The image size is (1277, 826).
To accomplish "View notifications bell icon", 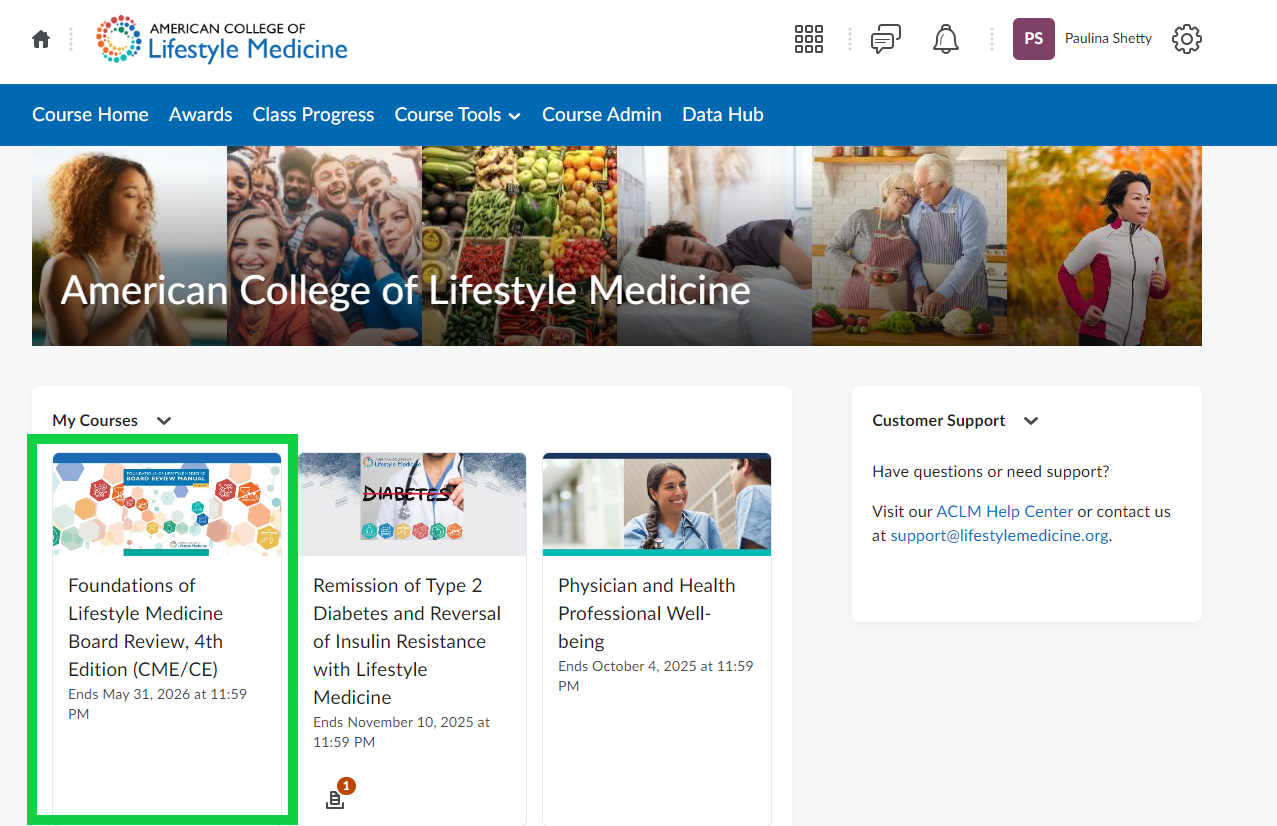I will (x=946, y=39).
